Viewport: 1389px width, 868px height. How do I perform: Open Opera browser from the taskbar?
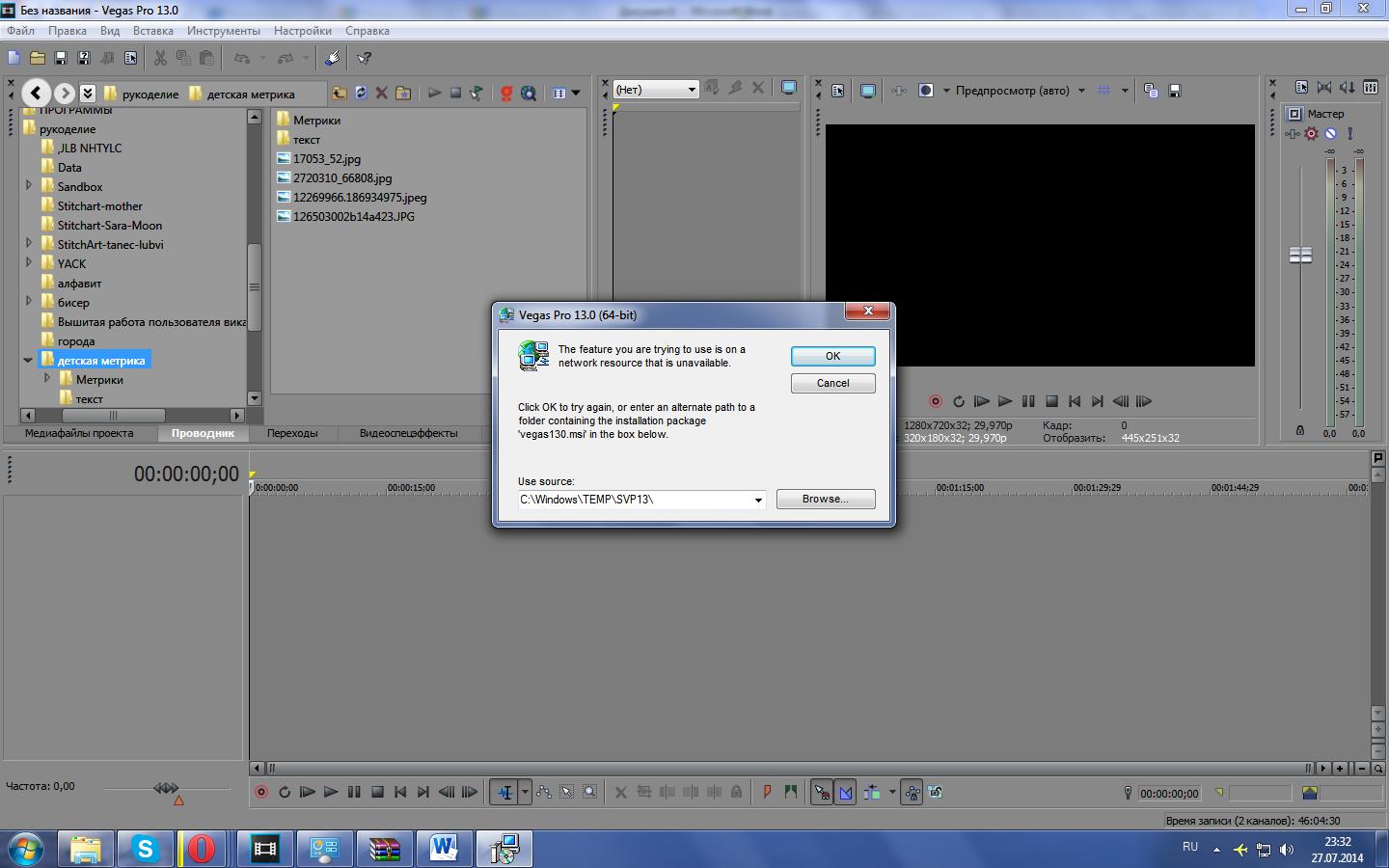click(201, 849)
